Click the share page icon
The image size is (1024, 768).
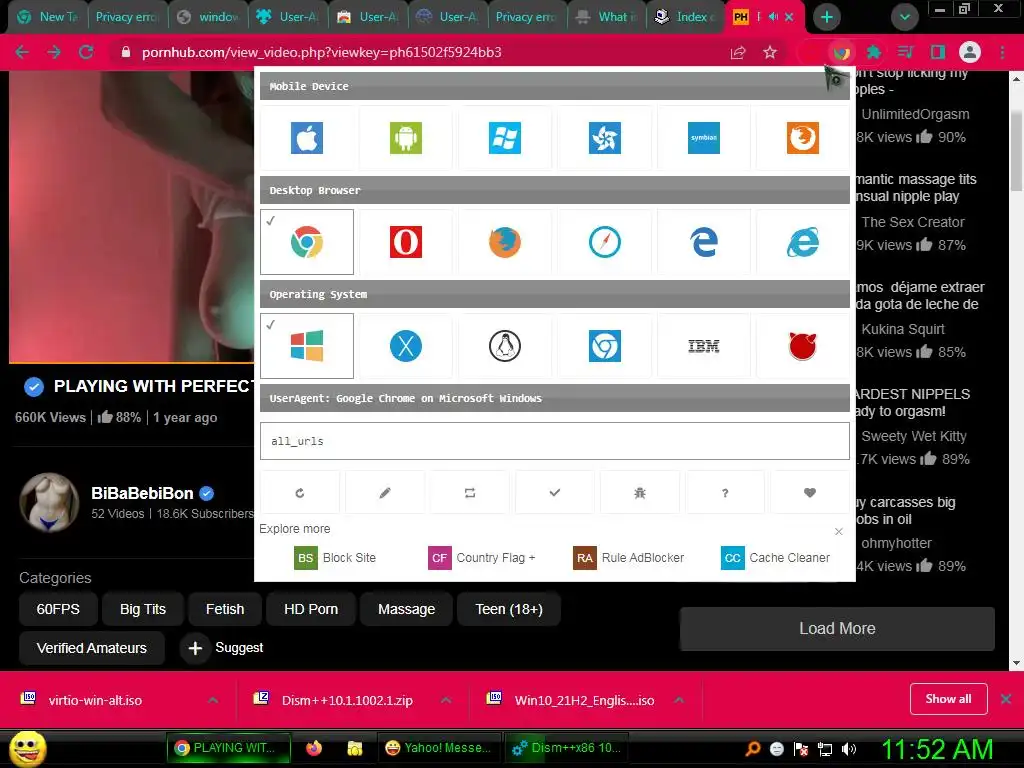[738, 52]
